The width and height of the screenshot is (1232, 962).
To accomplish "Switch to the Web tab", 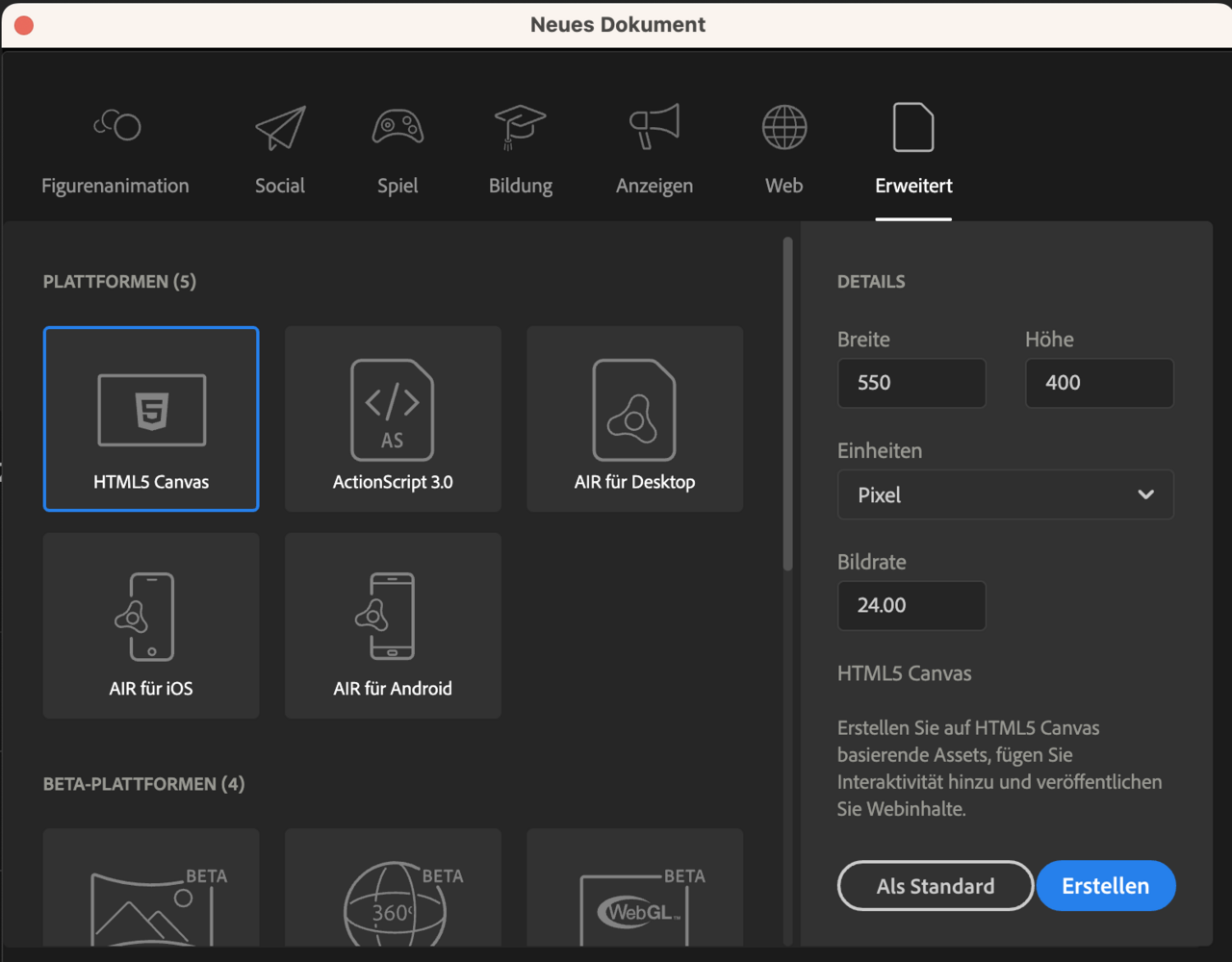I will pyautogui.click(x=784, y=149).
